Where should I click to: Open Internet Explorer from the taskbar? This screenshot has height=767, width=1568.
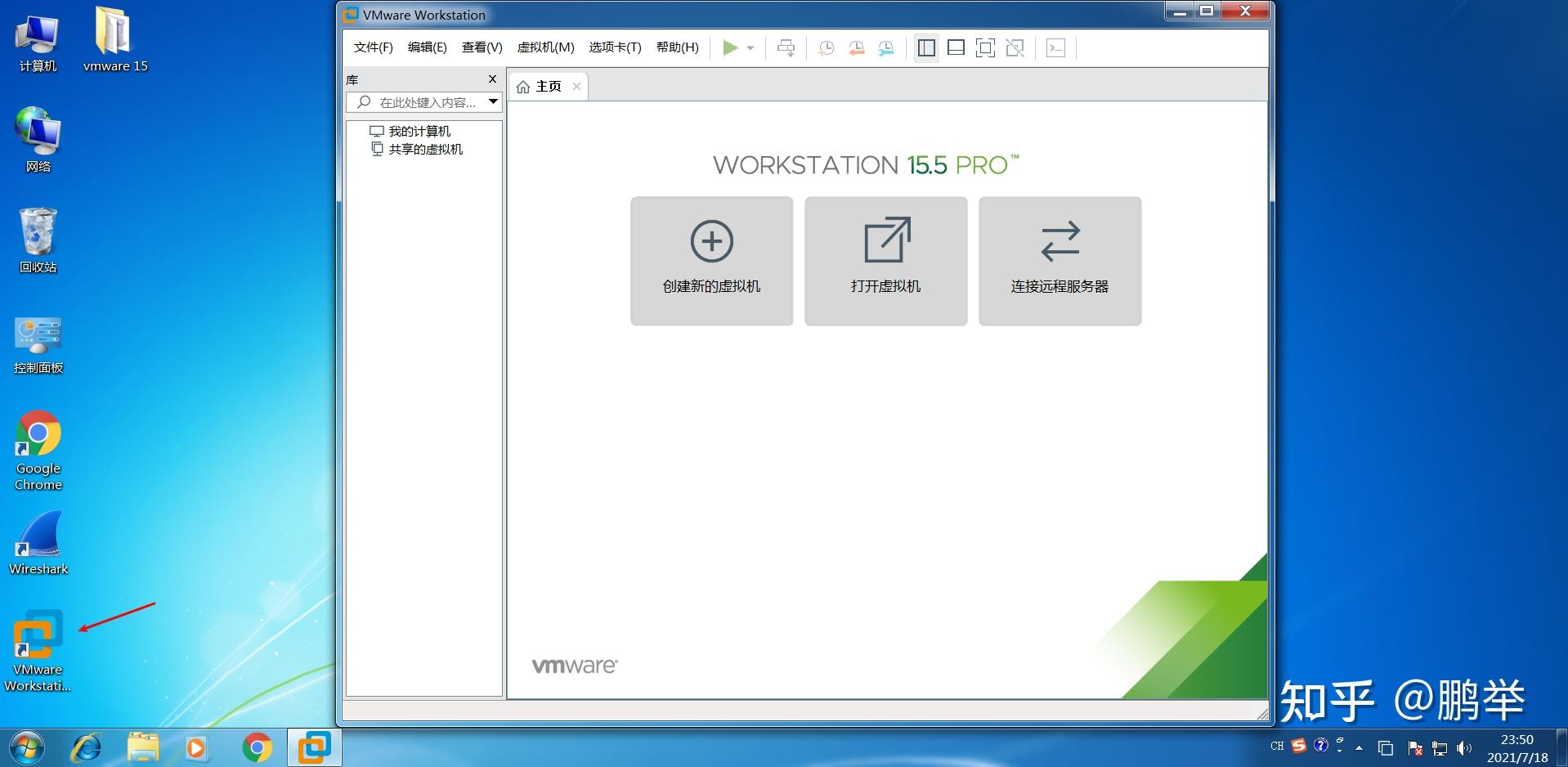(x=86, y=748)
